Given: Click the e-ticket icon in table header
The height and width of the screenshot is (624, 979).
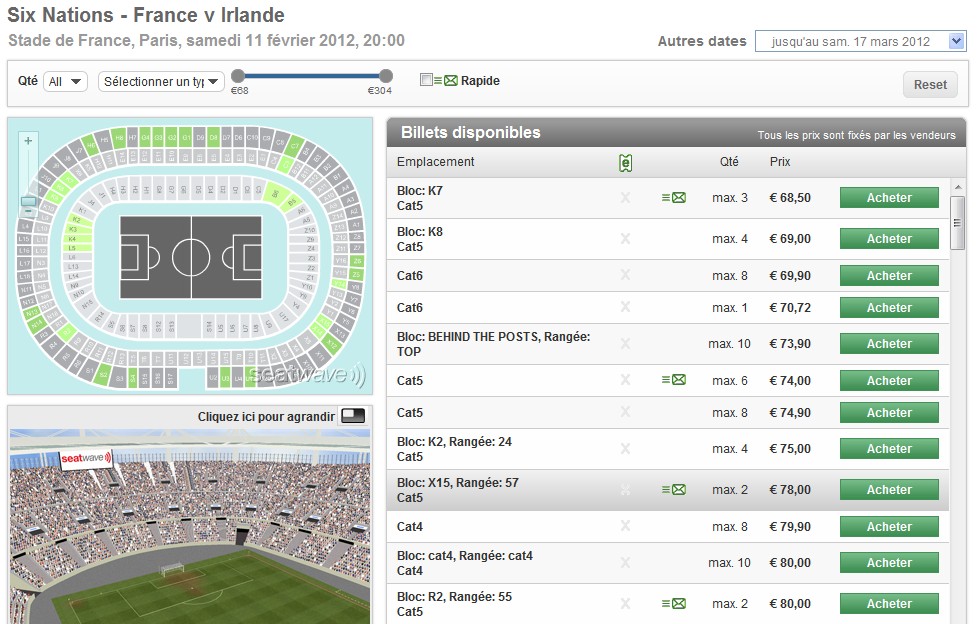Looking at the screenshot, I should (626, 162).
